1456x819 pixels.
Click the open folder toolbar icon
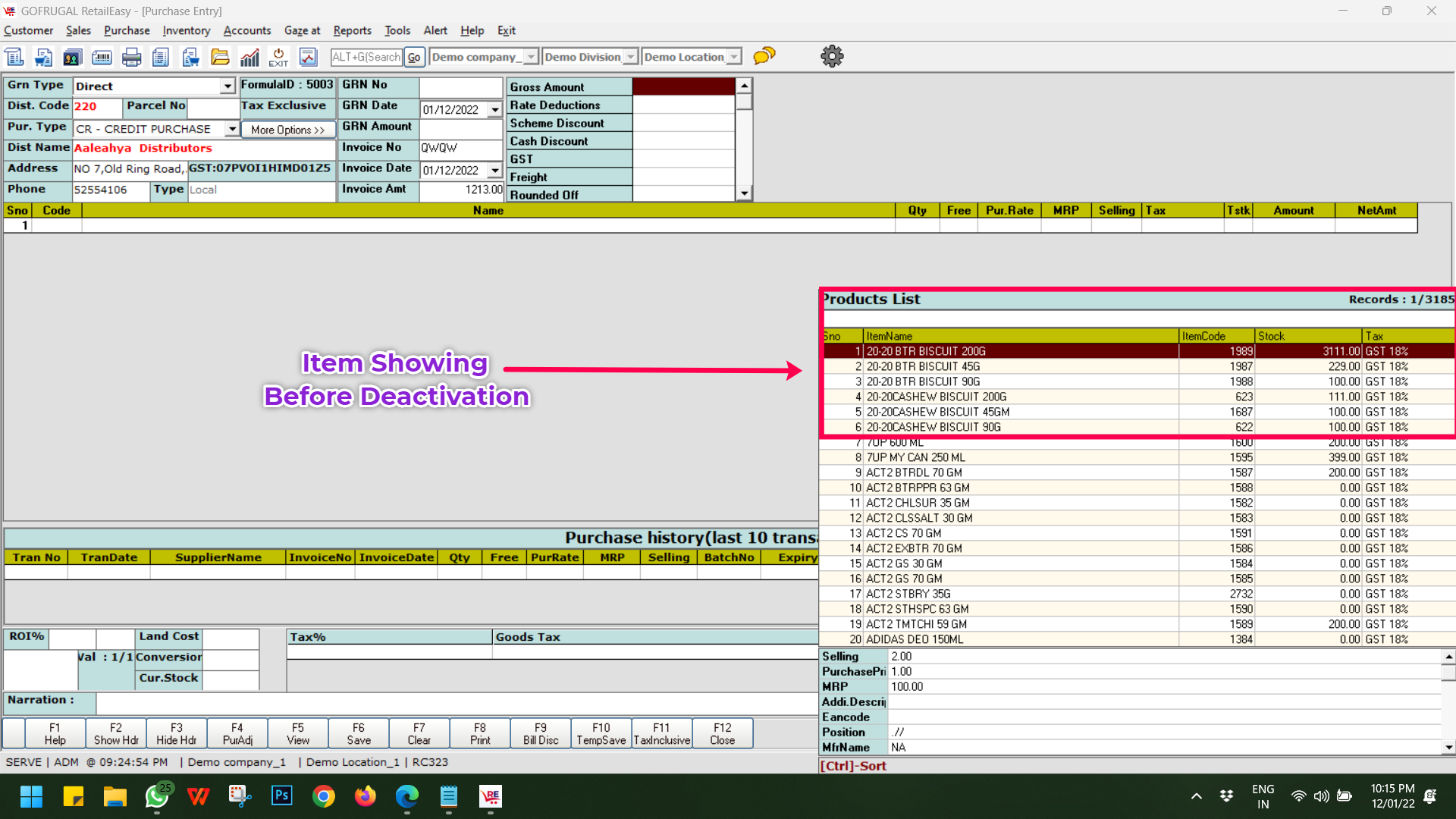pos(220,57)
